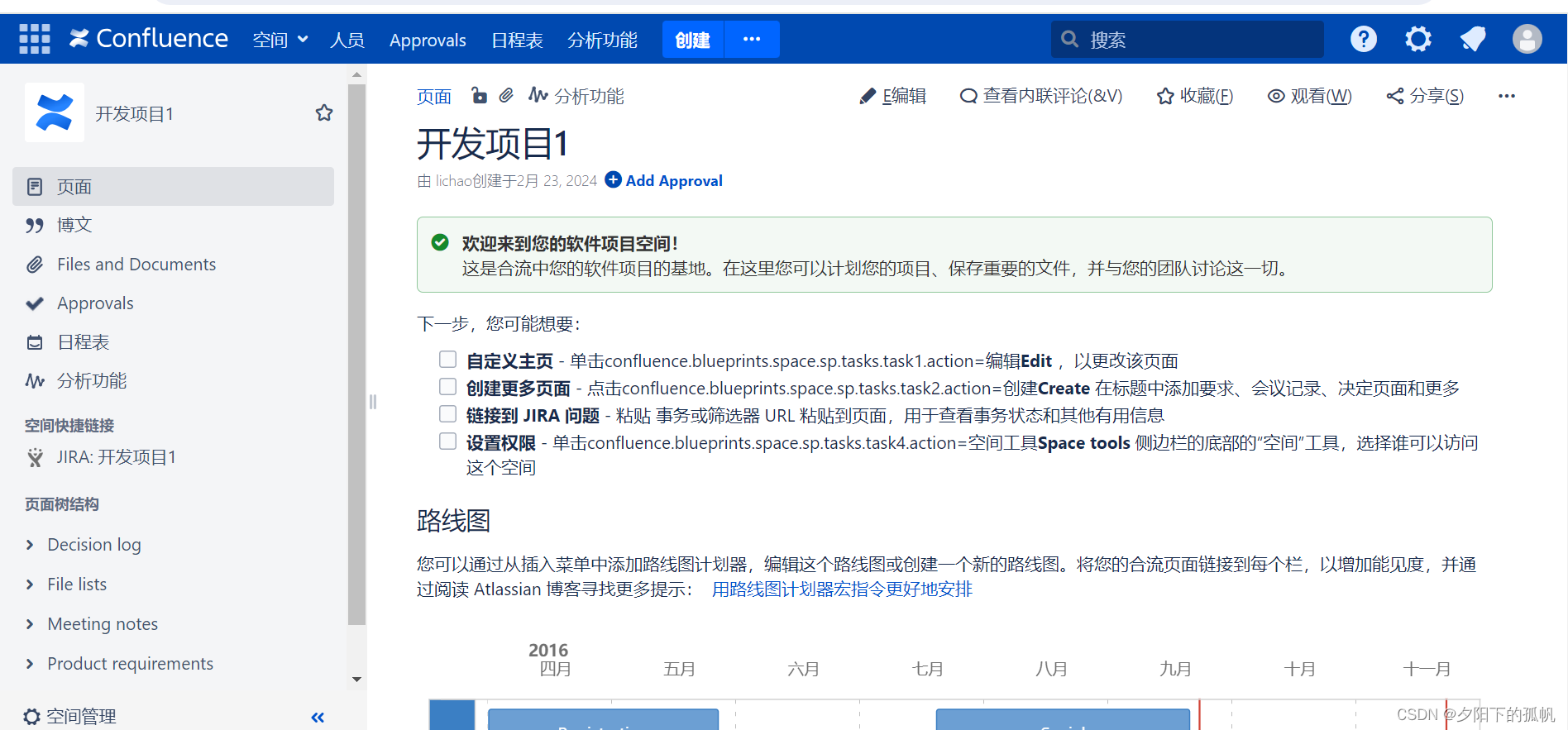Open 空间管理 space tools
The width and height of the screenshot is (1568, 730).
(70, 716)
